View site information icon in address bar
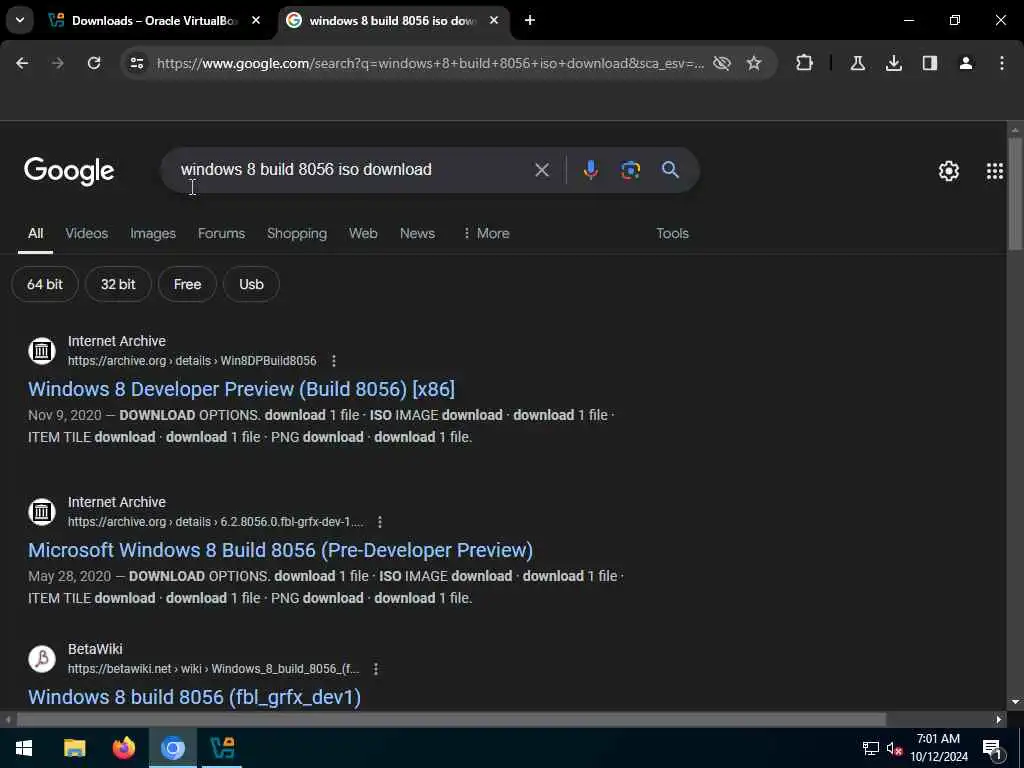 pos(136,63)
